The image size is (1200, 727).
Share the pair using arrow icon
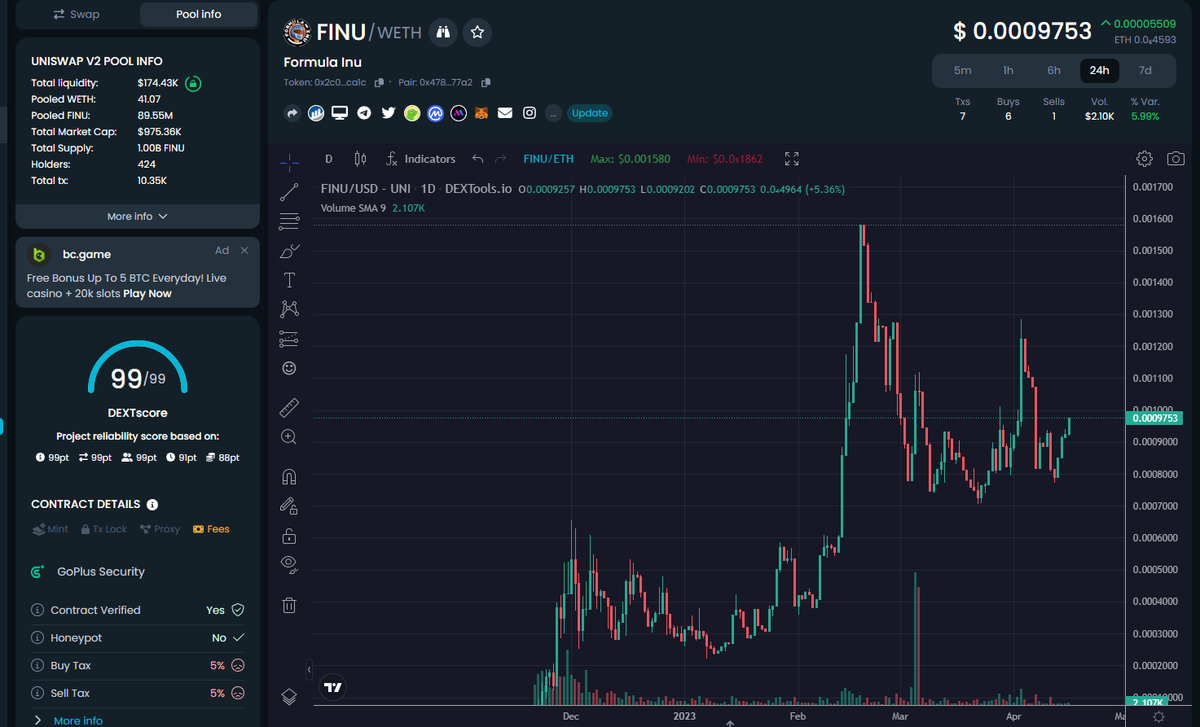293,113
